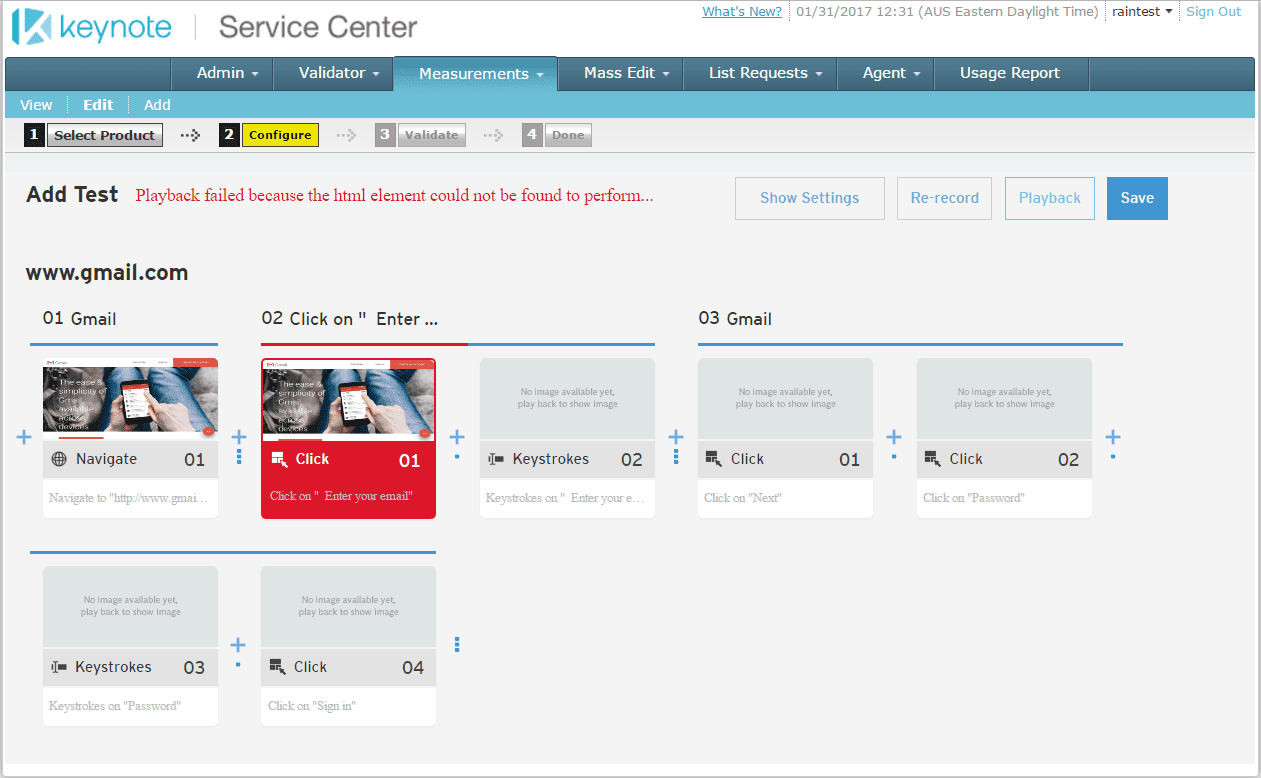Click the date and time text in header
The width and height of the screenshot is (1261, 778).
[x=947, y=12]
